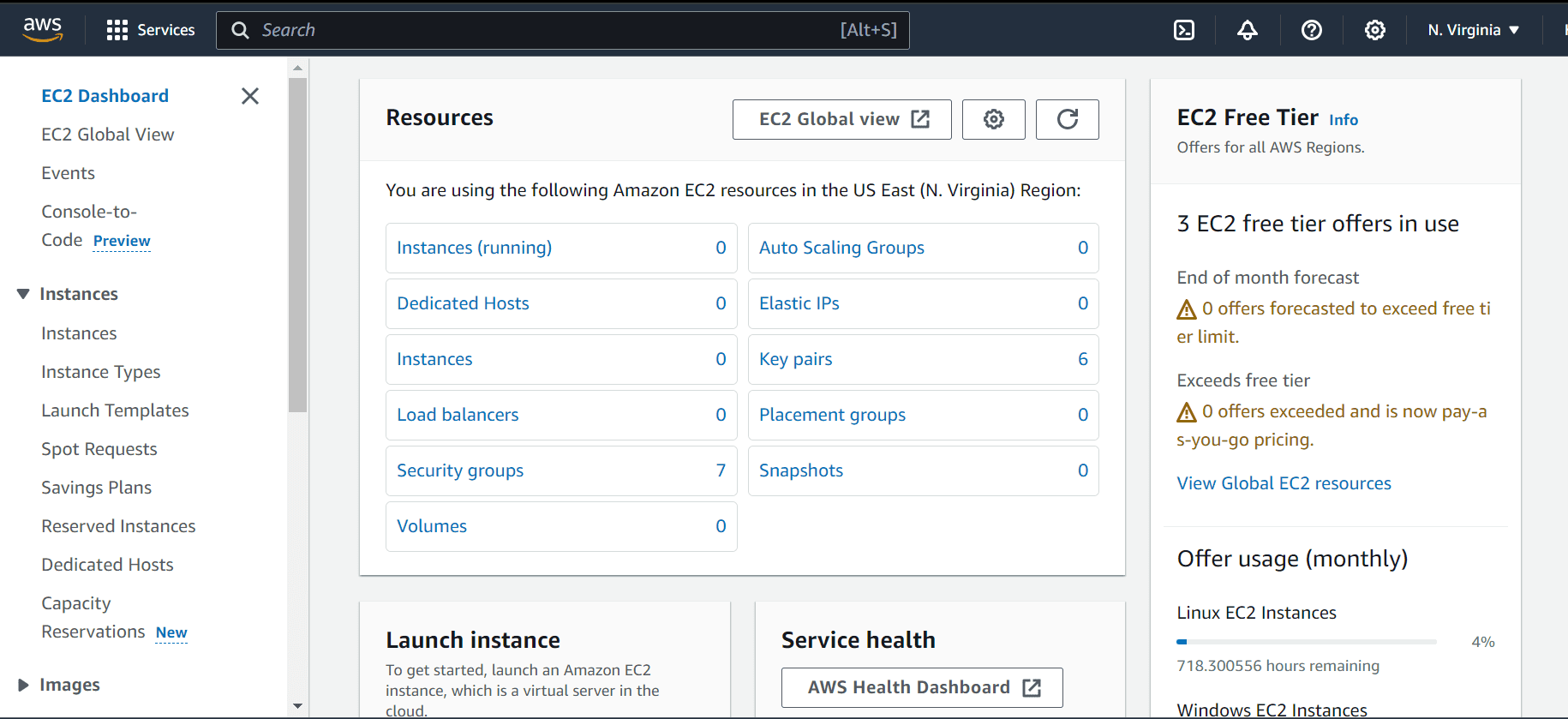Viewport: 1568px width, 719px height.
Task: Open Elastic IPs resource tile
Action: pyautogui.click(x=924, y=303)
